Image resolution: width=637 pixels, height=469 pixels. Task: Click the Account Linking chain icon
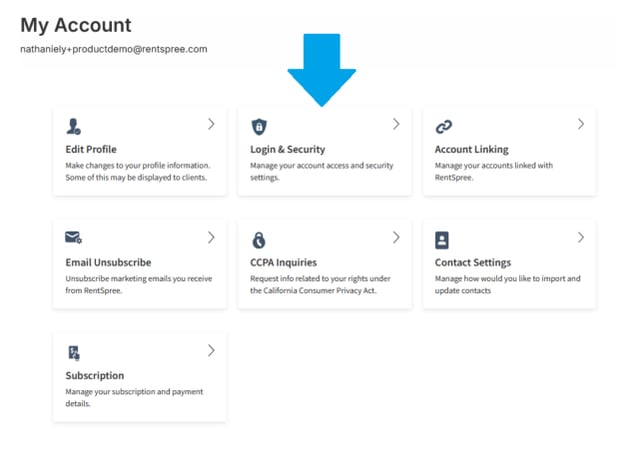coord(444,127)
